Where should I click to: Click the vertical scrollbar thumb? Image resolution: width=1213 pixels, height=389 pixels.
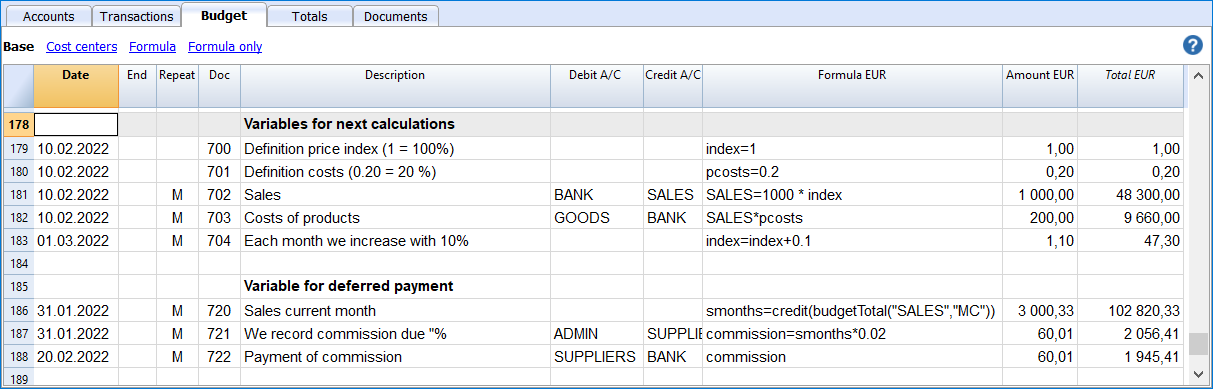[1198, 344]
